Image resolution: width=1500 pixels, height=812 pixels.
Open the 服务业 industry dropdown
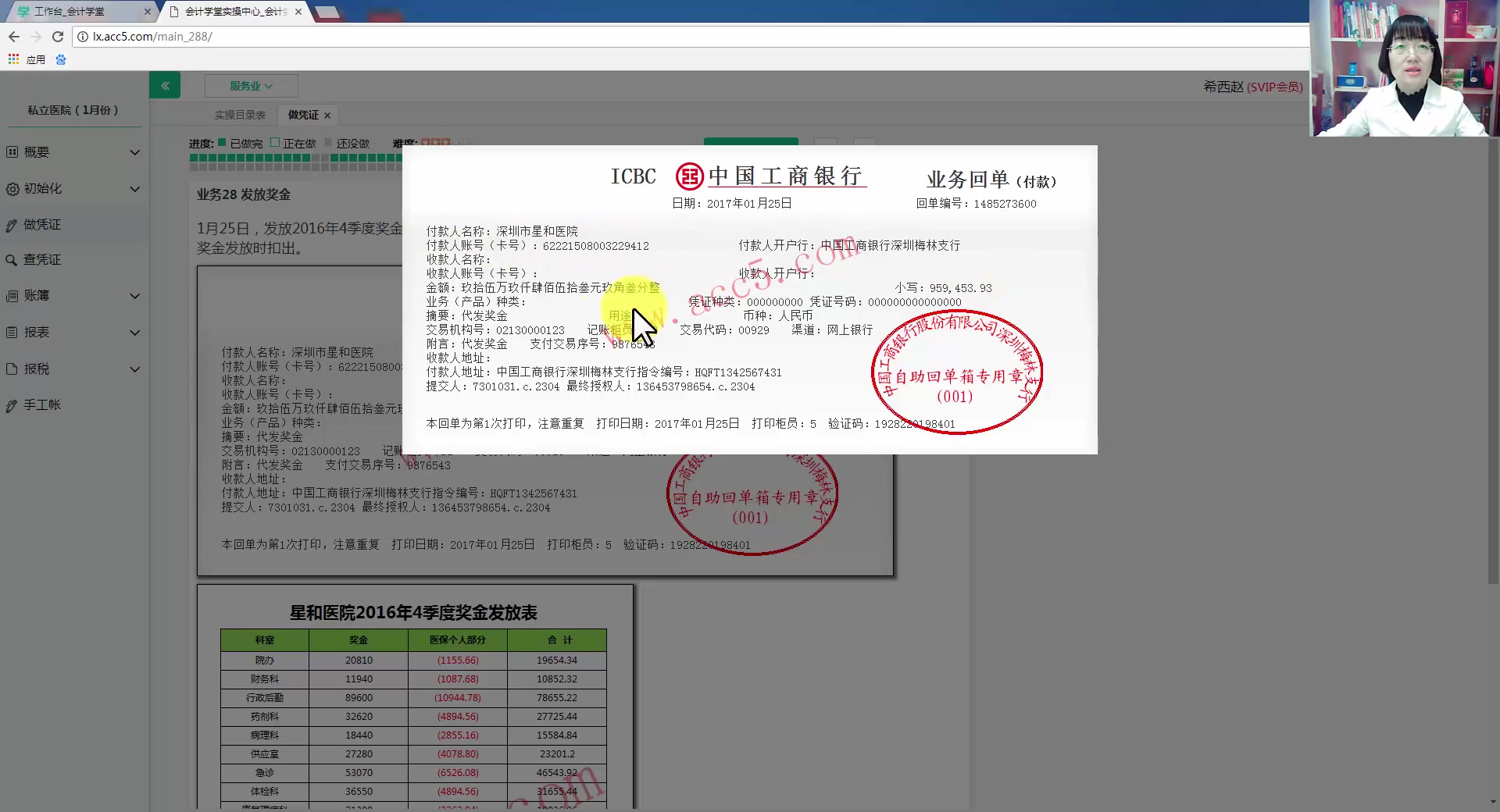(x=251, y=86)
